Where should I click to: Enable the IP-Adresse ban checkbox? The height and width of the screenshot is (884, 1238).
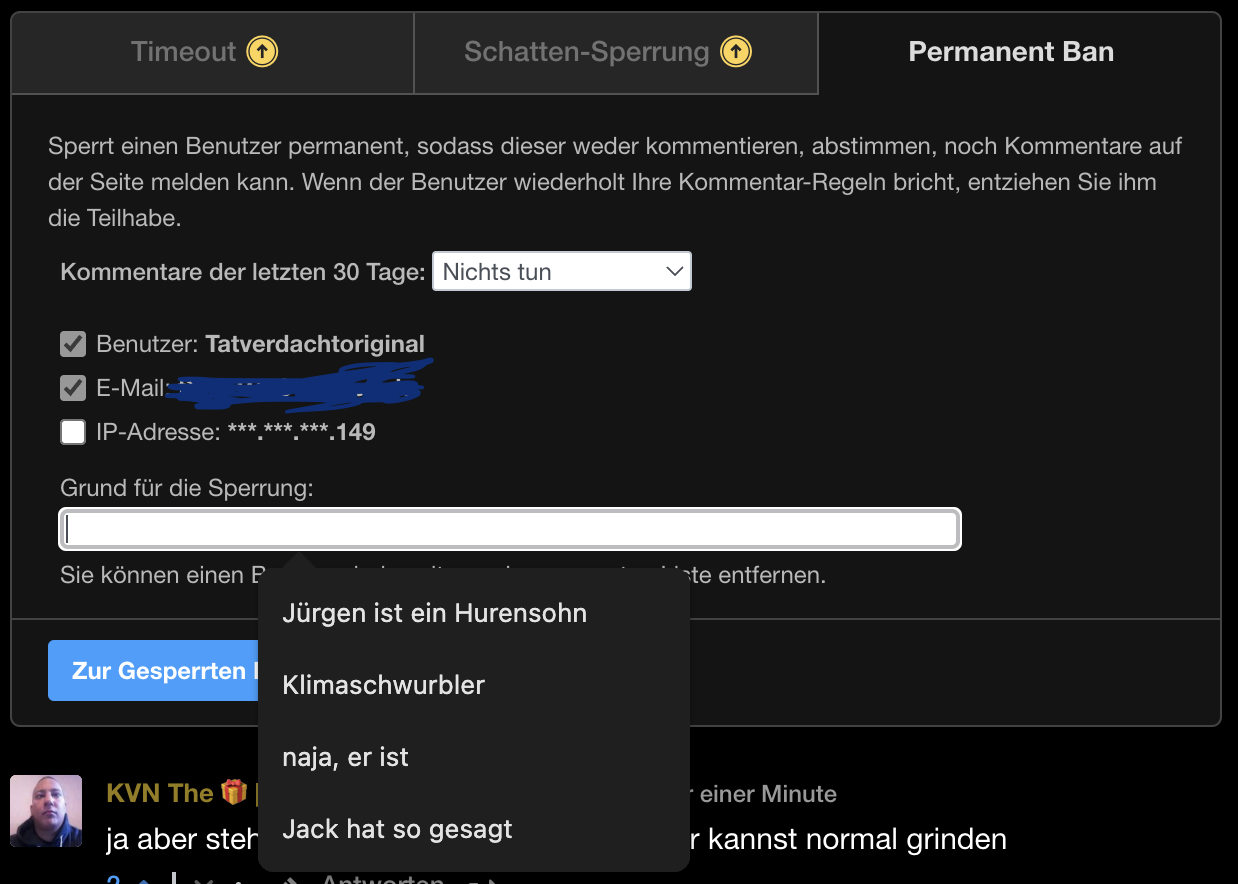pos(73,432)
